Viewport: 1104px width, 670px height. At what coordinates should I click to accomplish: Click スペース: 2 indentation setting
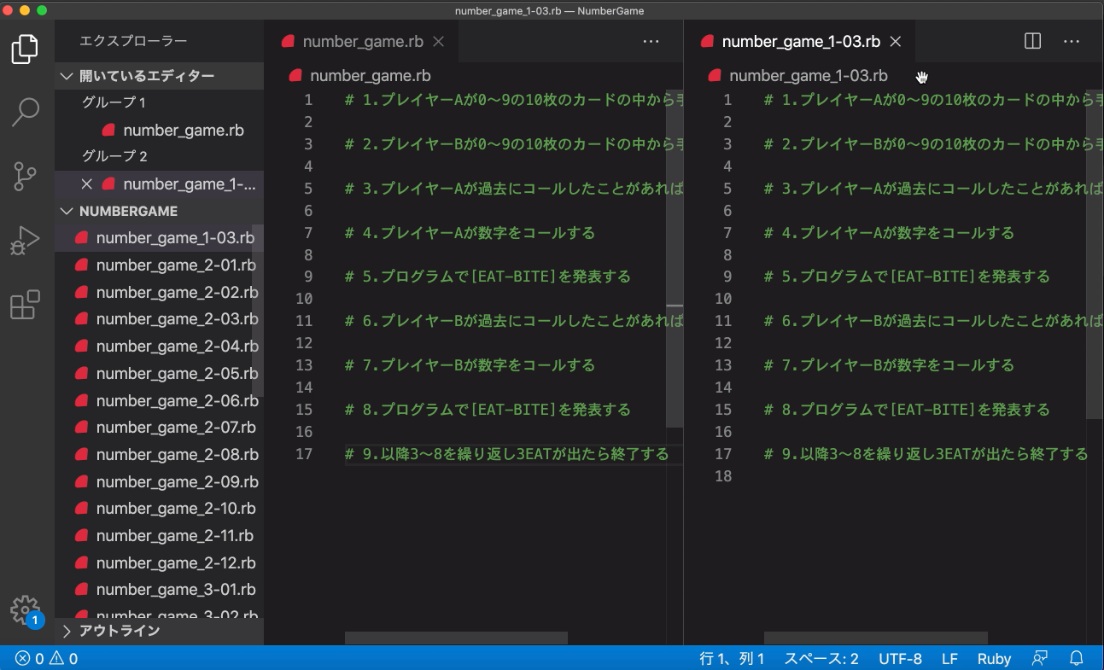(x=821, y=659)
